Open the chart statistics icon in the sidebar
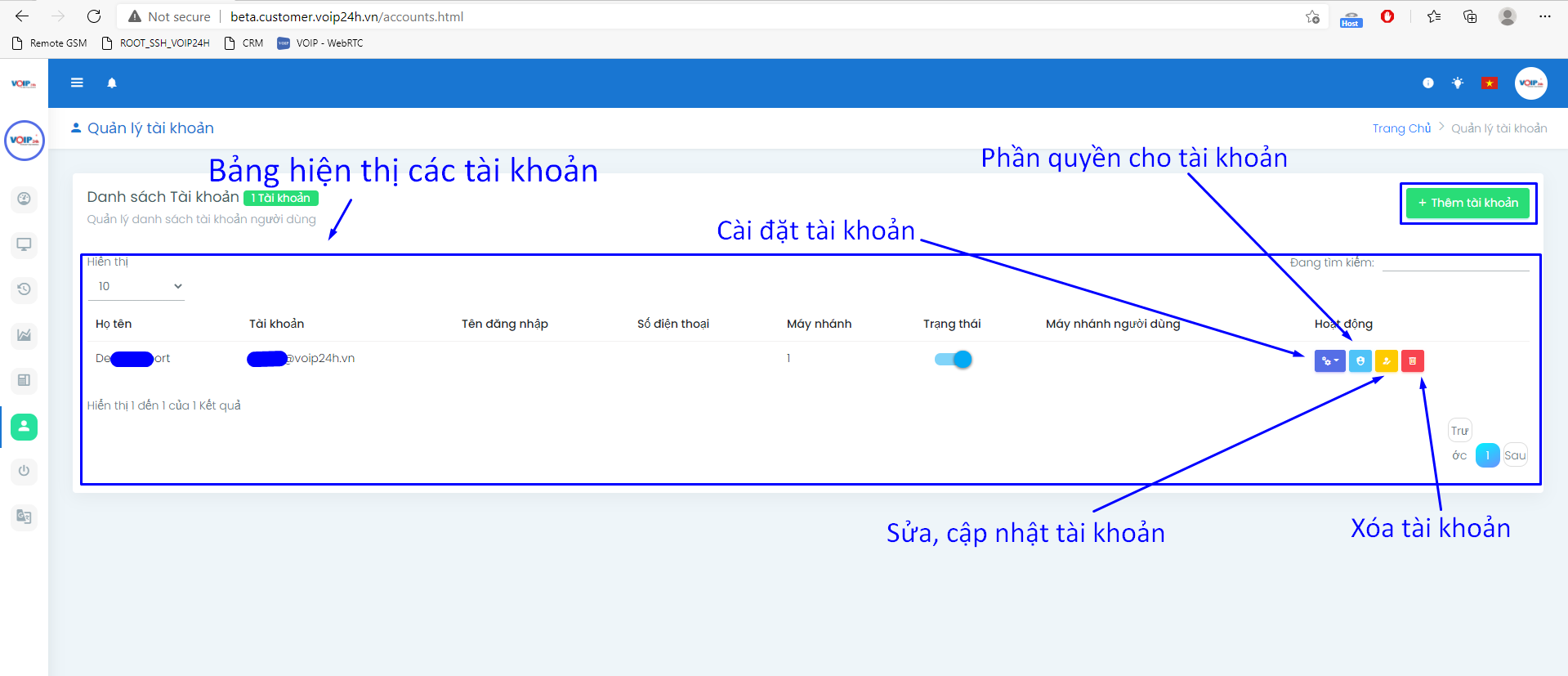Image resolution: width=1568 pixels, height=676 pixels. 24,334
